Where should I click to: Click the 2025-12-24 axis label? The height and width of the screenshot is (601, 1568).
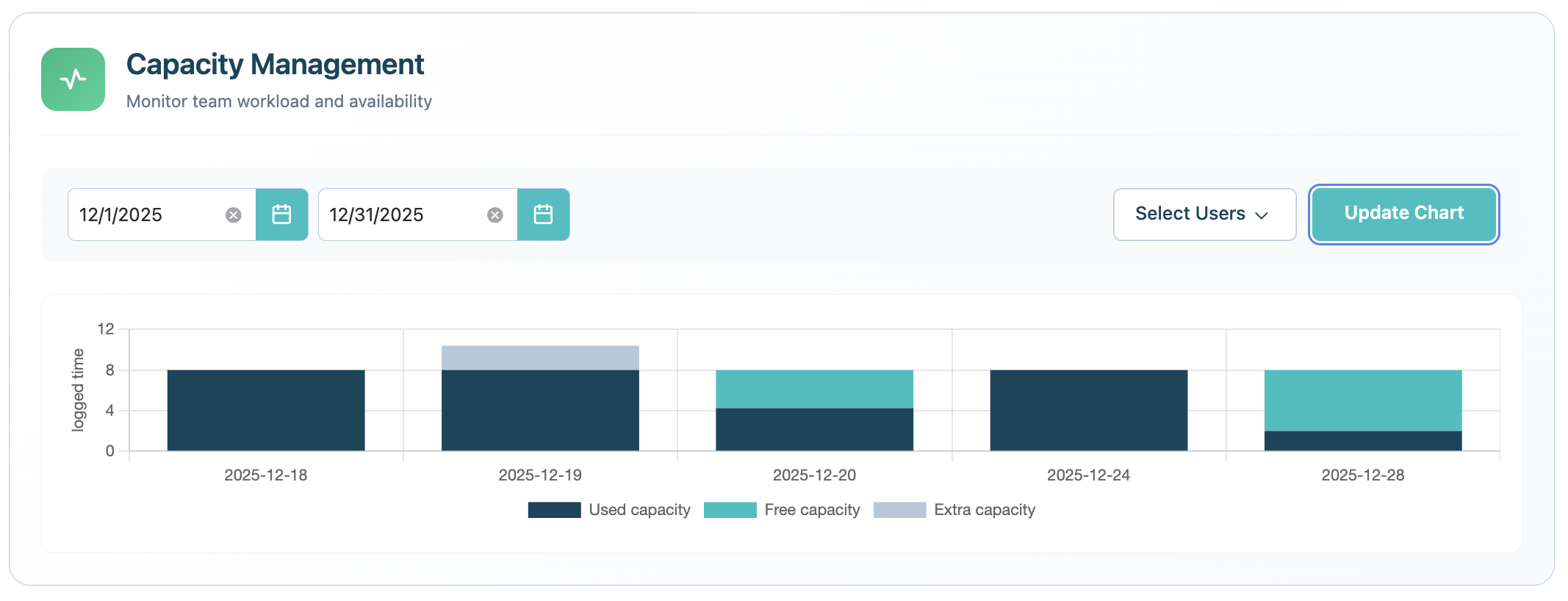click(x=1089, y=475)
